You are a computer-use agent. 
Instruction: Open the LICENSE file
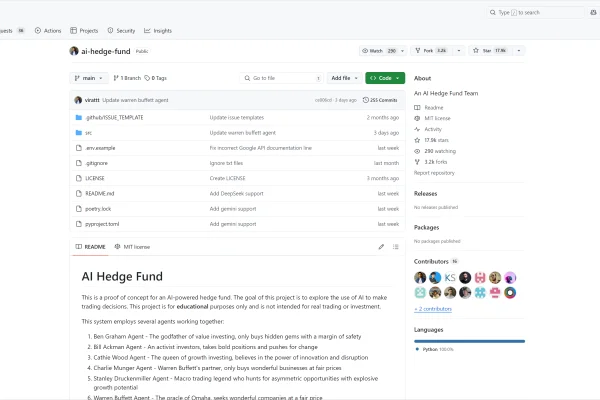(x=95, y=178)
